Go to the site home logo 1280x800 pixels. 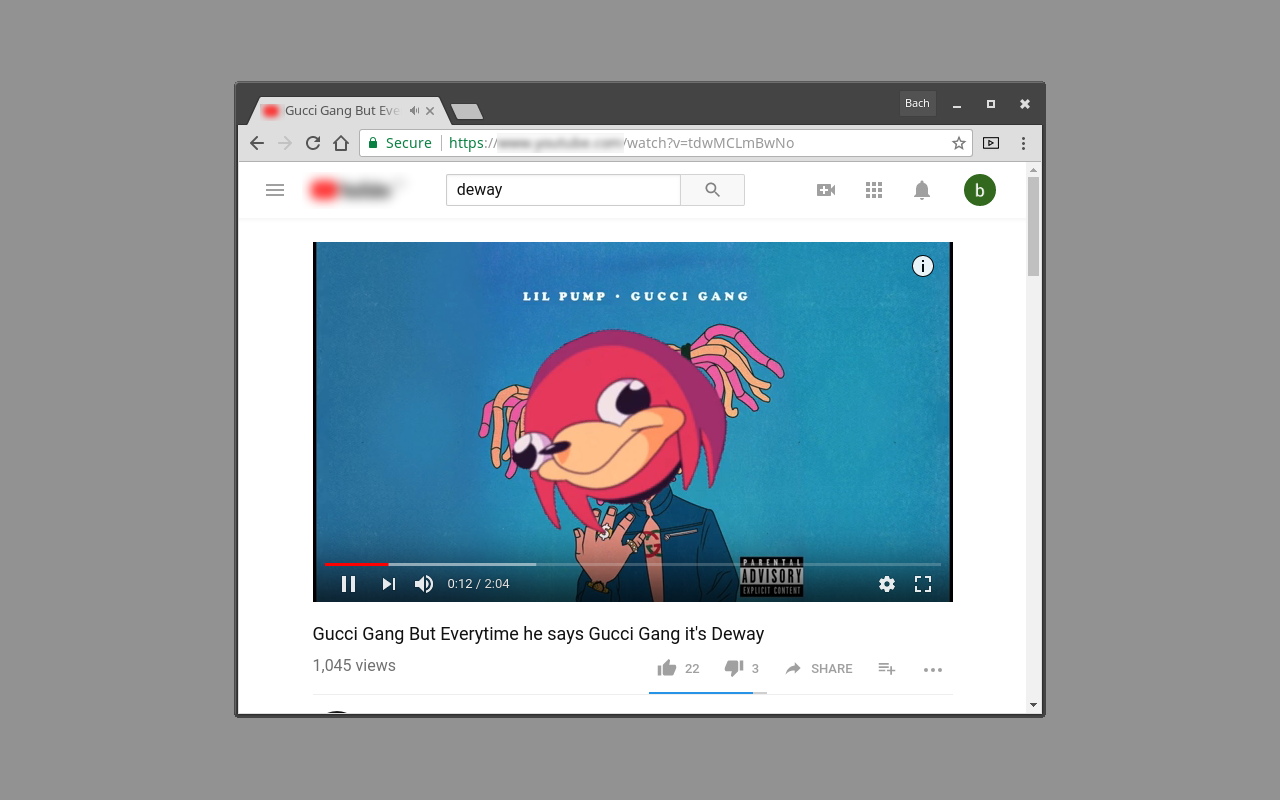[356, 190]
